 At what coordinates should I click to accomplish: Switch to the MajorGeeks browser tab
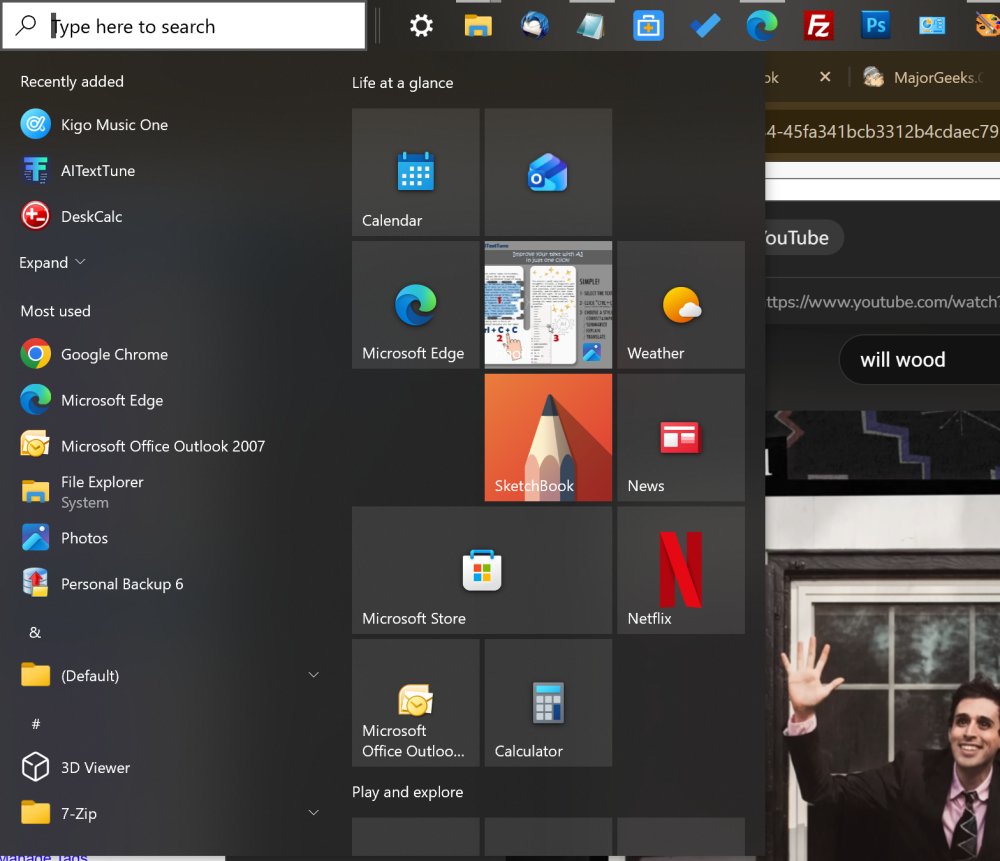[927, 77]
